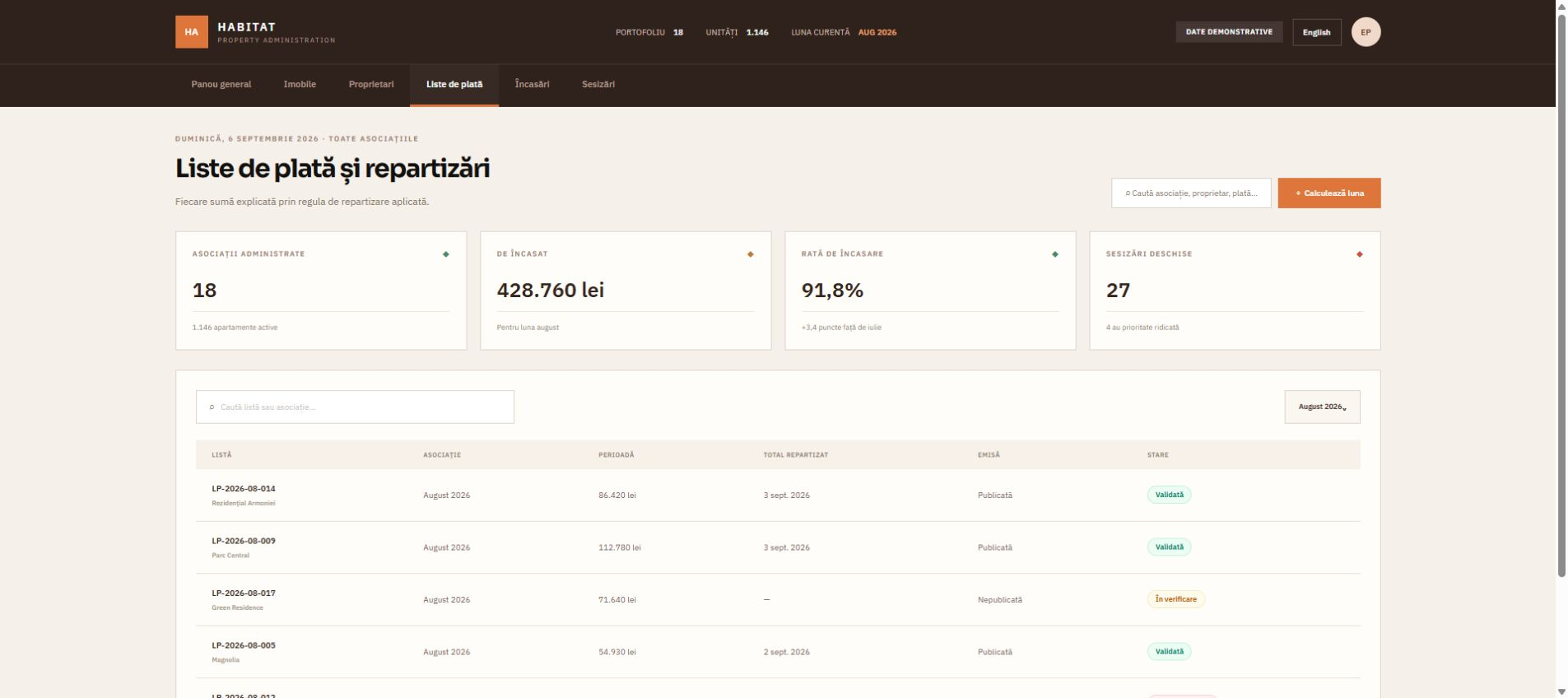Open list LP-2026-08-005
Image resolution: width=1568 pixels, height=698 pixels.
[244, 645]
